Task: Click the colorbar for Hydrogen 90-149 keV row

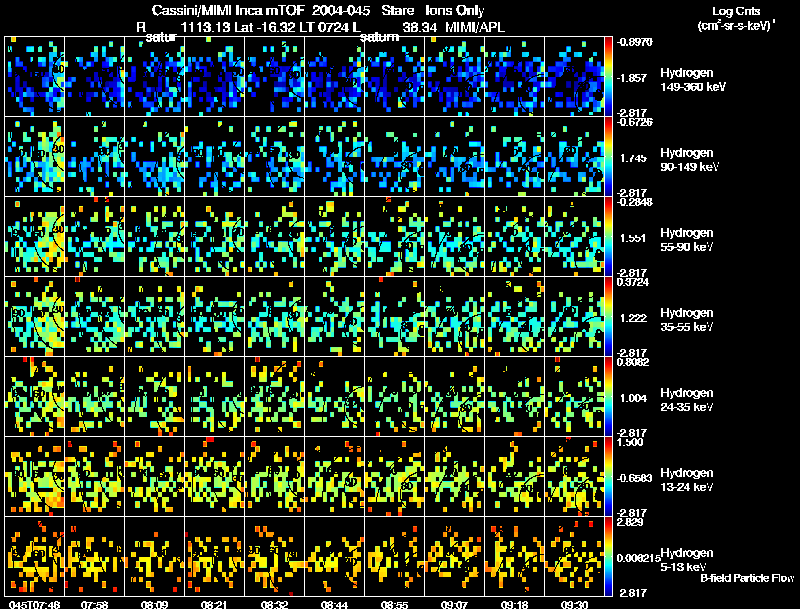Action: pyautogui.click(x=608, y=157)
